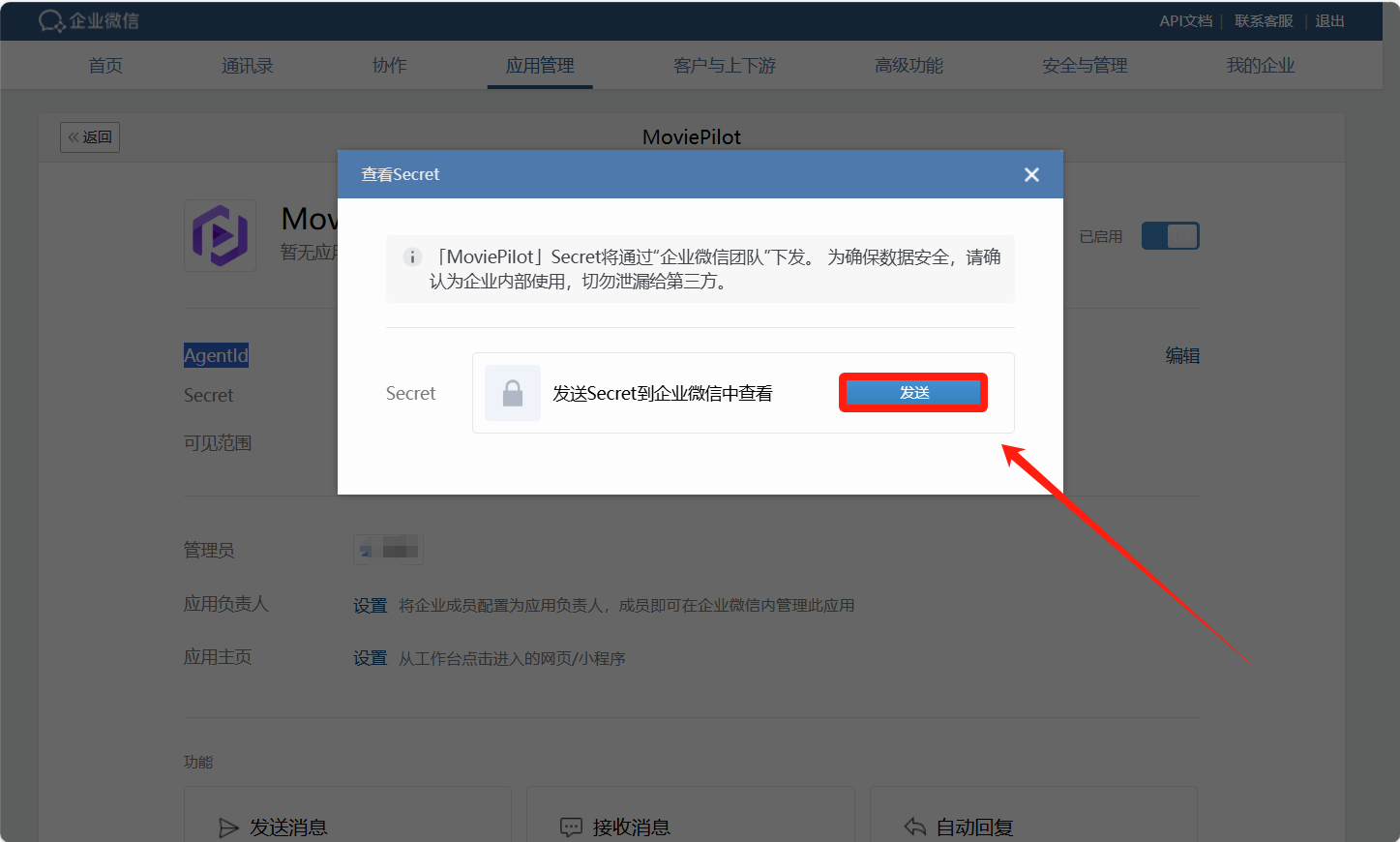The width and height of the screenshot is (1400, 842).
Task: Go to 客户与上下游 tab
Action: click(x=725, y=66)
